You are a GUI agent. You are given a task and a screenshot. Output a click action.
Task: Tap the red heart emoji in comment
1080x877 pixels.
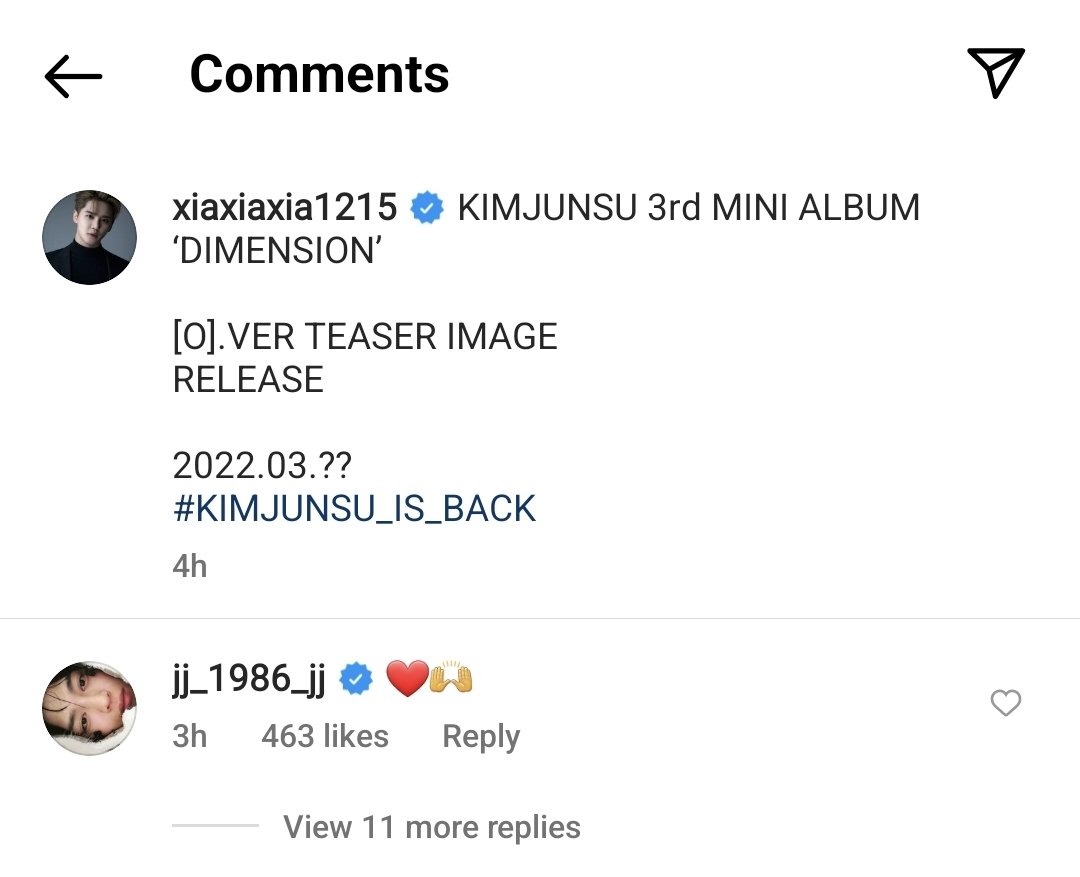(x=407, y=679)
